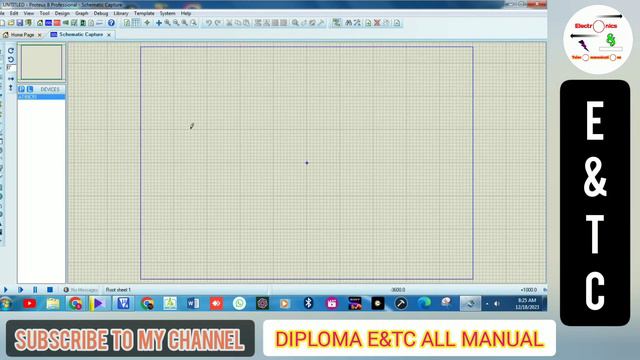This screenshot has width=640, height=360.
Task: Click the horizontal mirror flip icon
Action: point(11,79)
